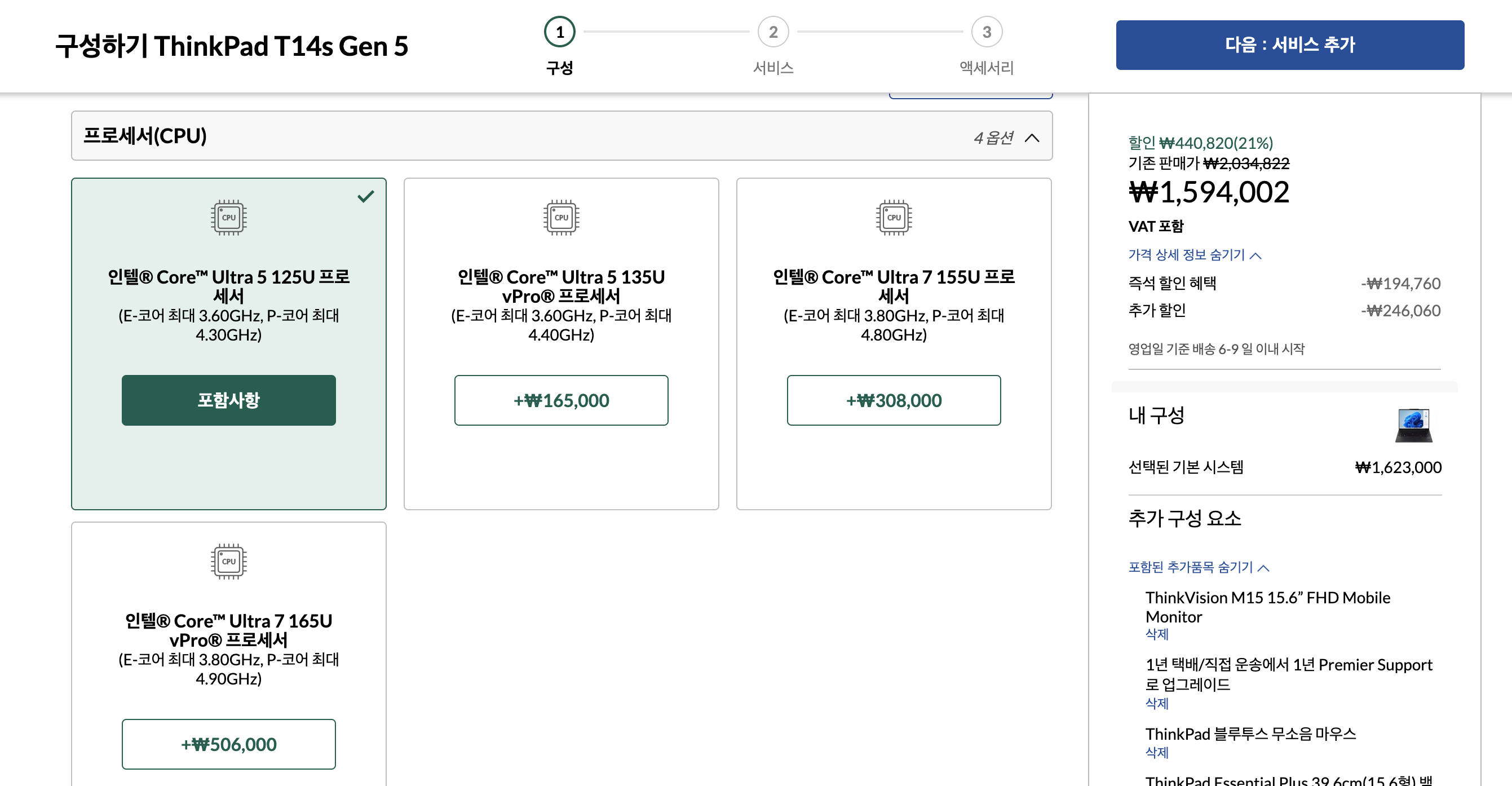The height and width of the screenshot is (786, 1512).
Task: Go to step 3 액세서리 circle
Action: click(x=986, y=32)
